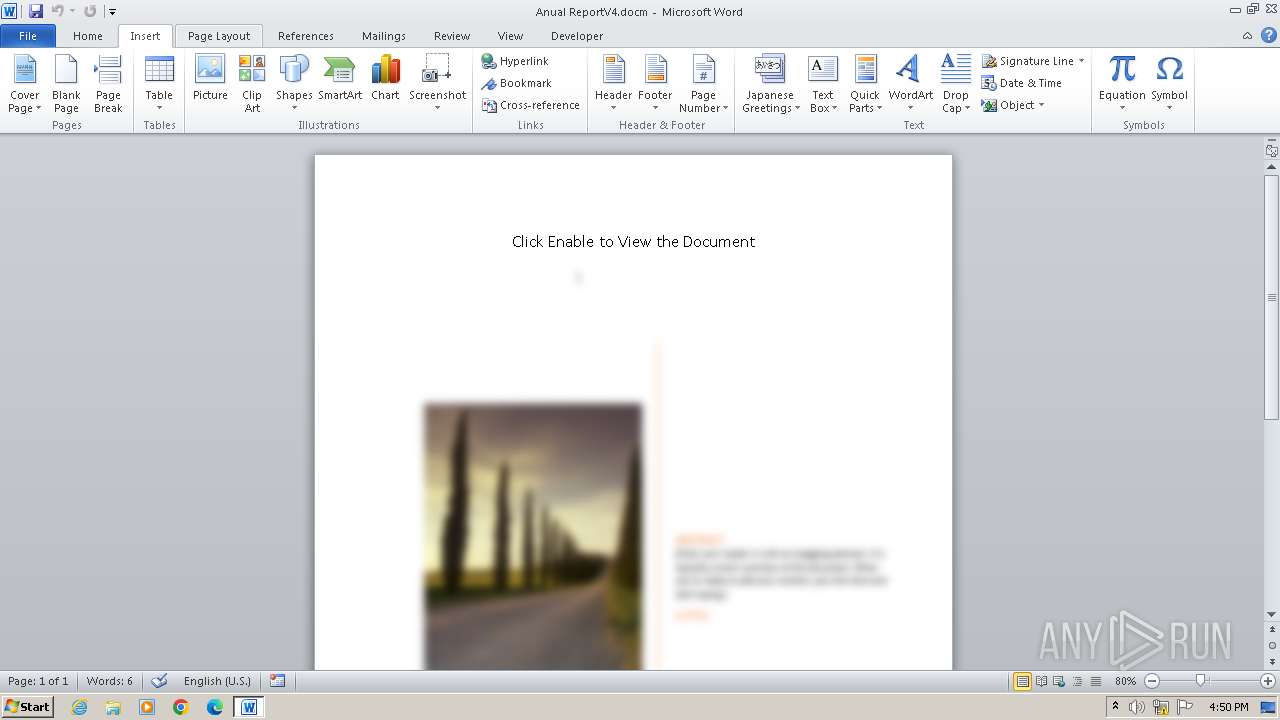Insert a Cross-reference
Screen dimensions: 1280x720
click(530, 105)
